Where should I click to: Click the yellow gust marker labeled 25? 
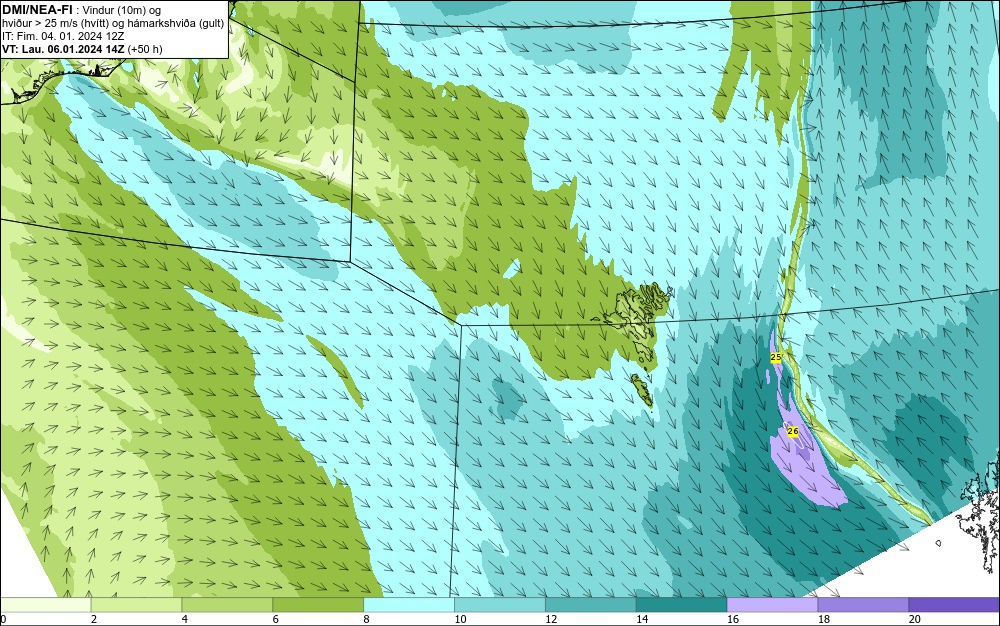click(776, 358)
